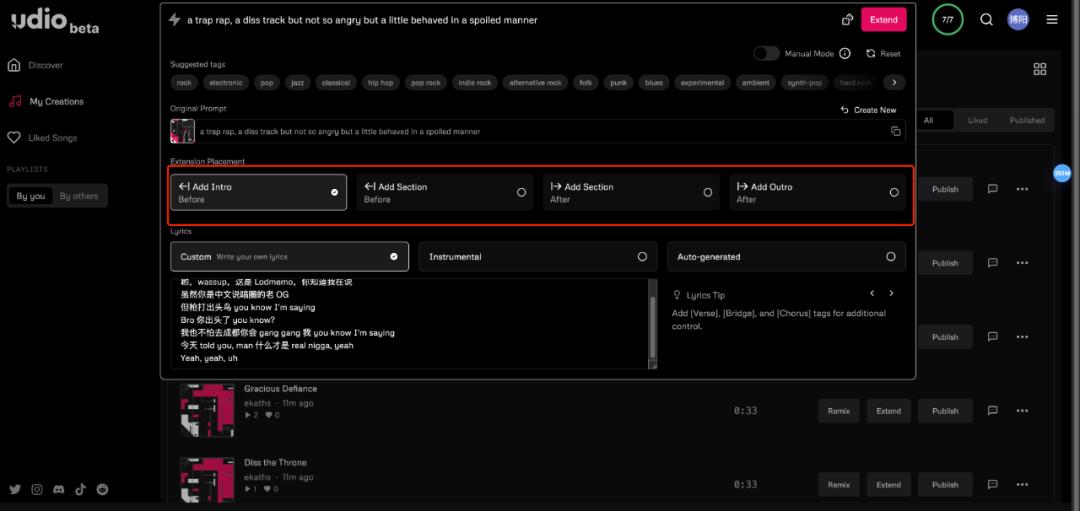
Task: Select Add Outro After placement
Action: pyautogui.click(x=818, y=192)
